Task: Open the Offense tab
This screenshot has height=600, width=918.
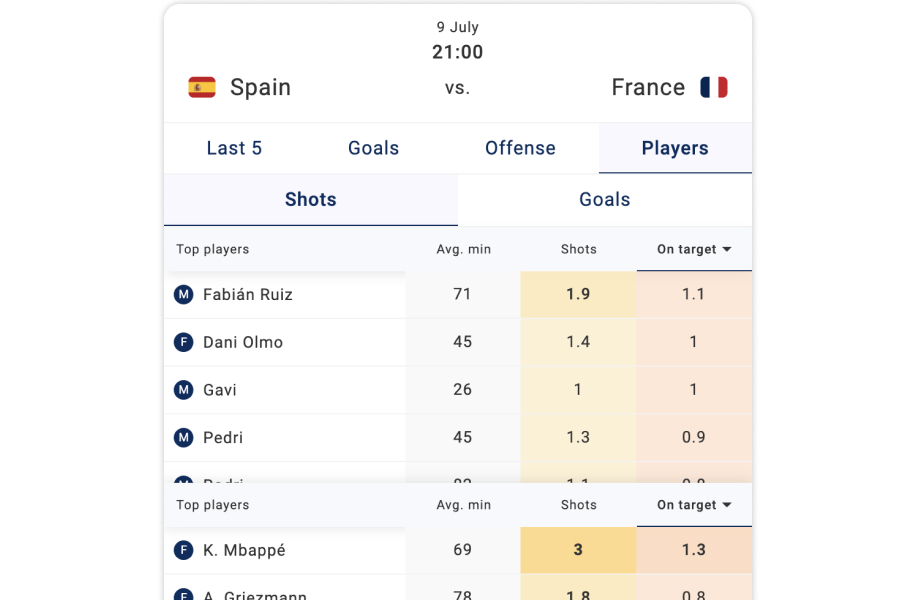Action: click(520, 148)
